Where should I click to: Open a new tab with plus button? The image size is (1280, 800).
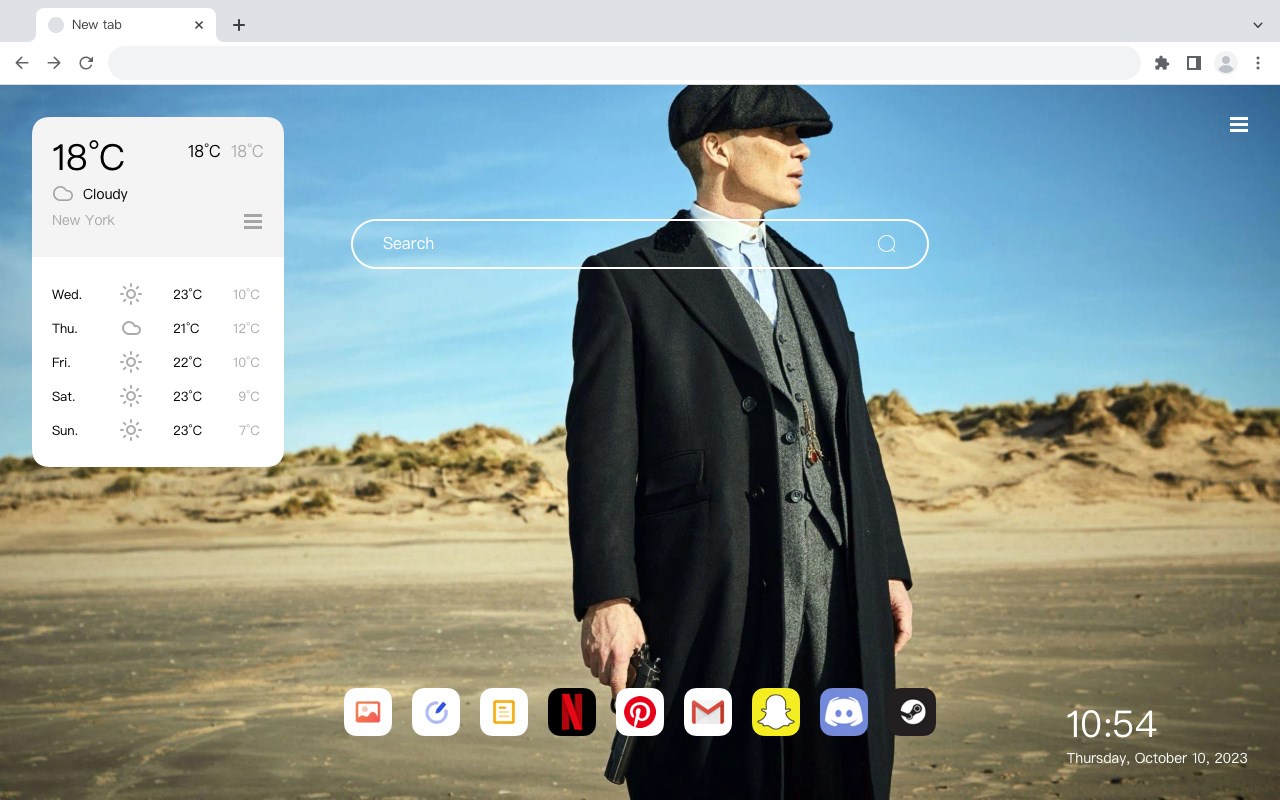pyautogui.click(x=239, y=25)
